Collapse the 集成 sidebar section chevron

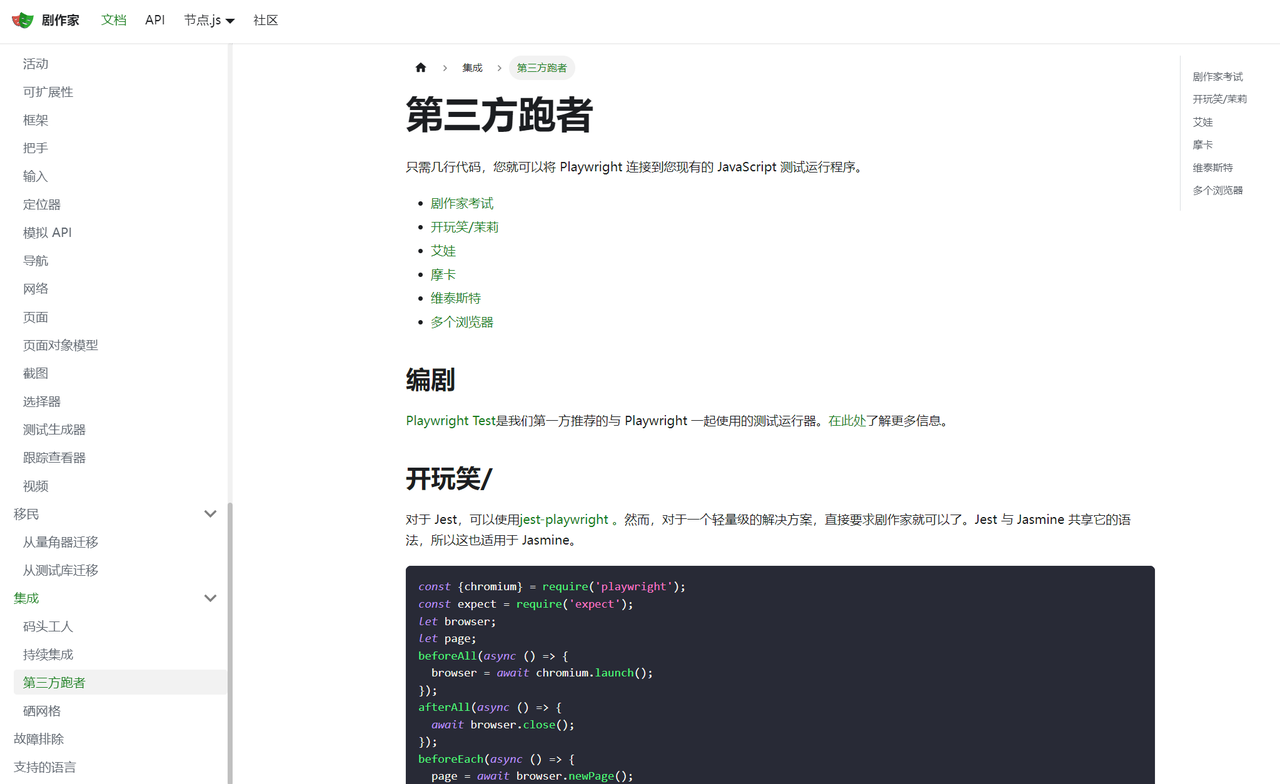tap(210, 598)
